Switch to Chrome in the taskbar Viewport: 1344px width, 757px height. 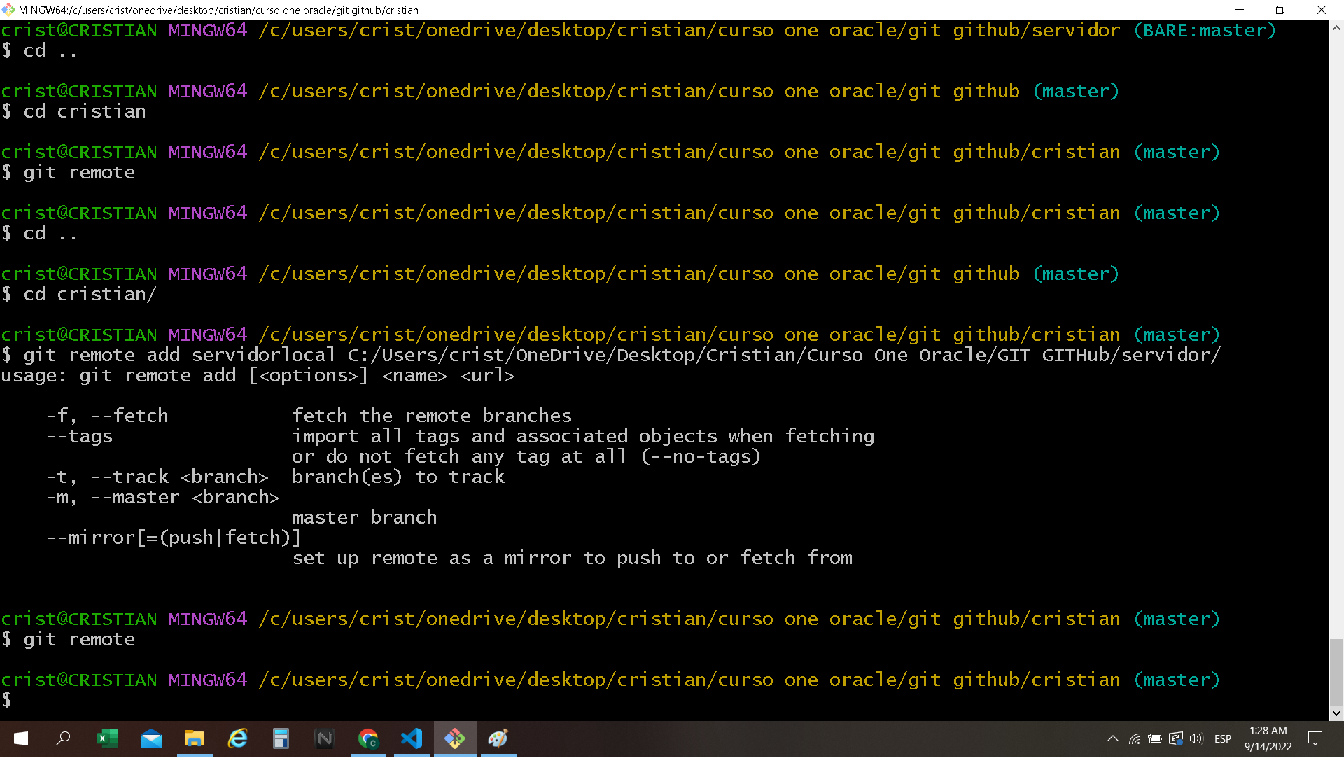point(368,739)
